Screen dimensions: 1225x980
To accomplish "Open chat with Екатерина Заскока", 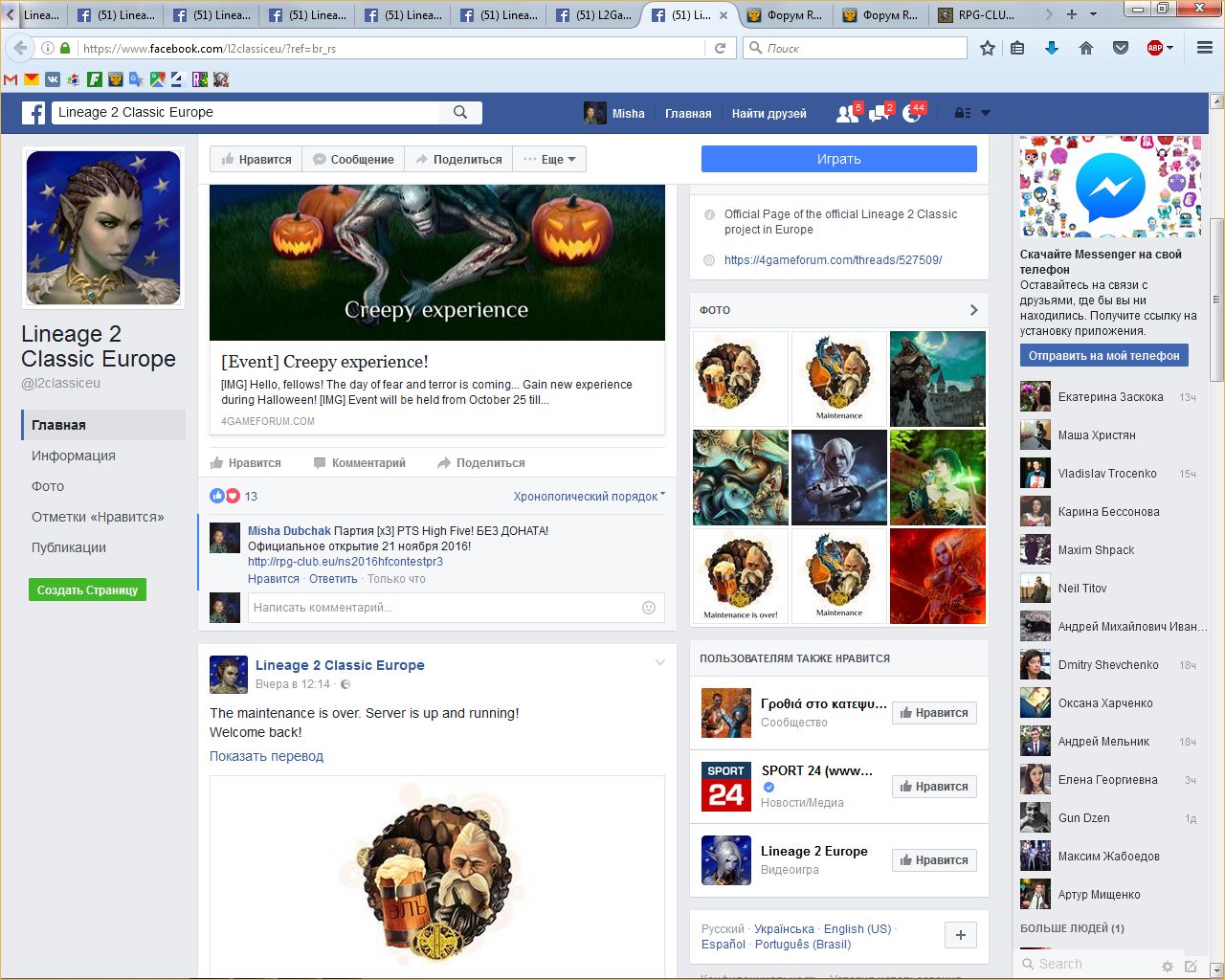I will (1108, 397).
